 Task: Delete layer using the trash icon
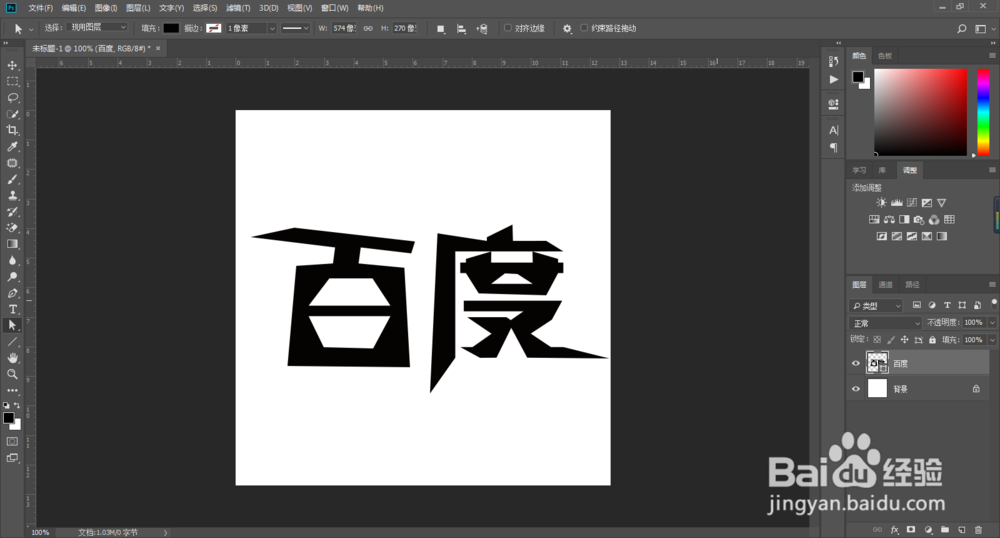pos(978,530)
